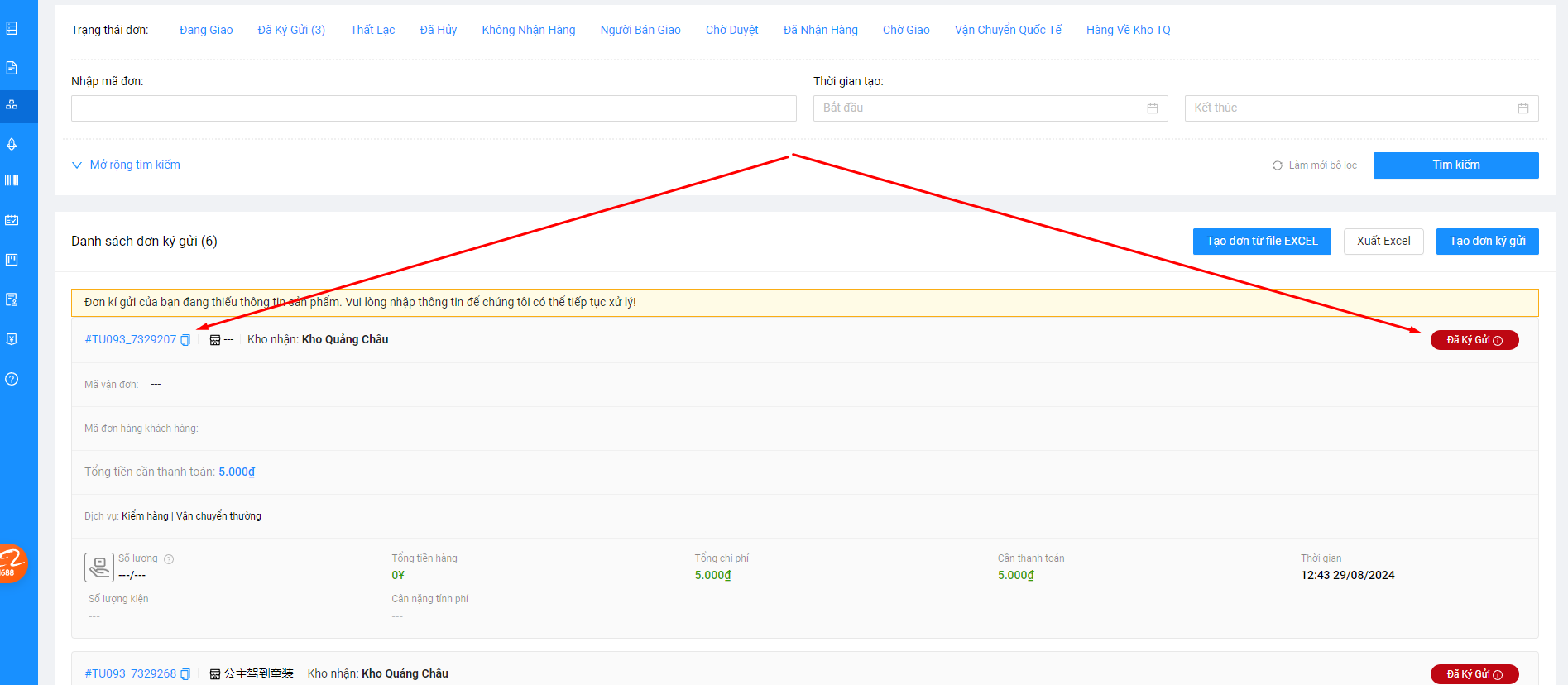Open the Bắt đầu start date picker

click(990, 108)
